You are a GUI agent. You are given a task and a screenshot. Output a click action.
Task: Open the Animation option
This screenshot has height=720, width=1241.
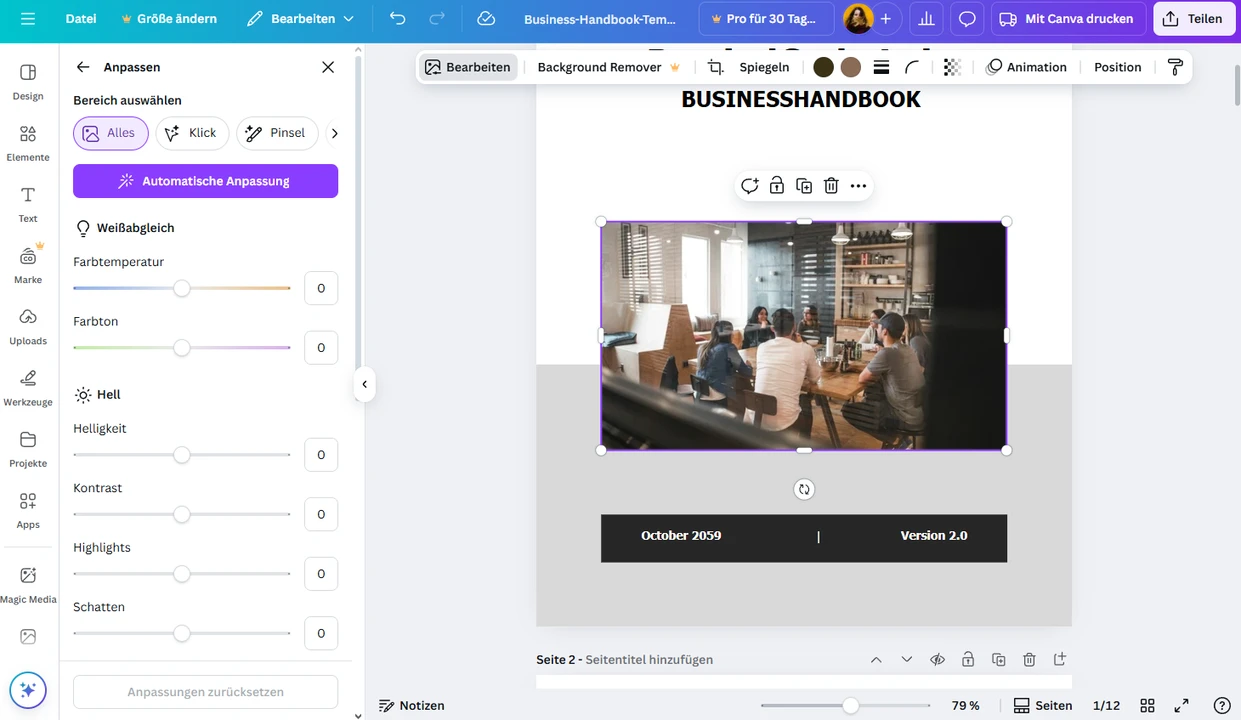[1026, 67]
